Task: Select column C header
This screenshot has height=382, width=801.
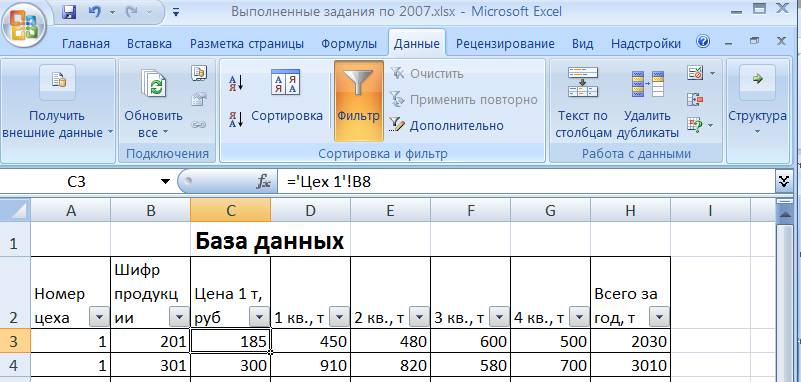Action: click(230, 210)
